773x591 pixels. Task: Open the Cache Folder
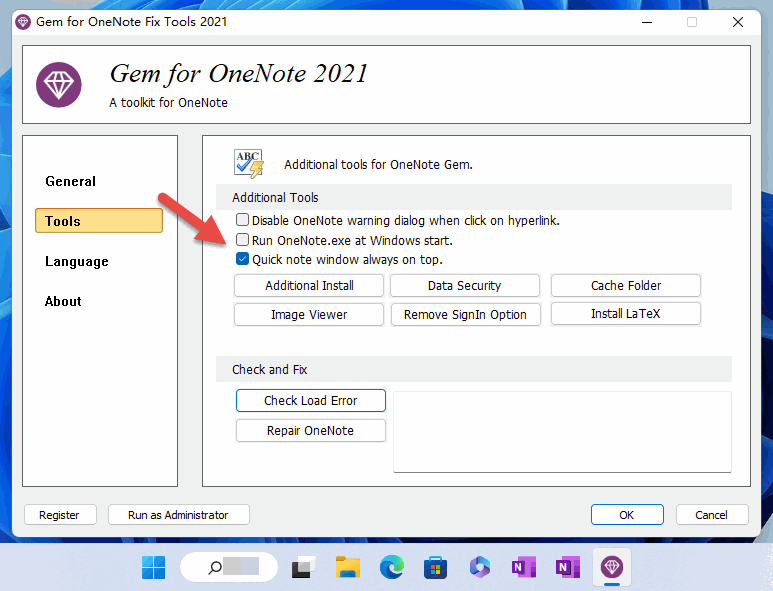[626, 285]
